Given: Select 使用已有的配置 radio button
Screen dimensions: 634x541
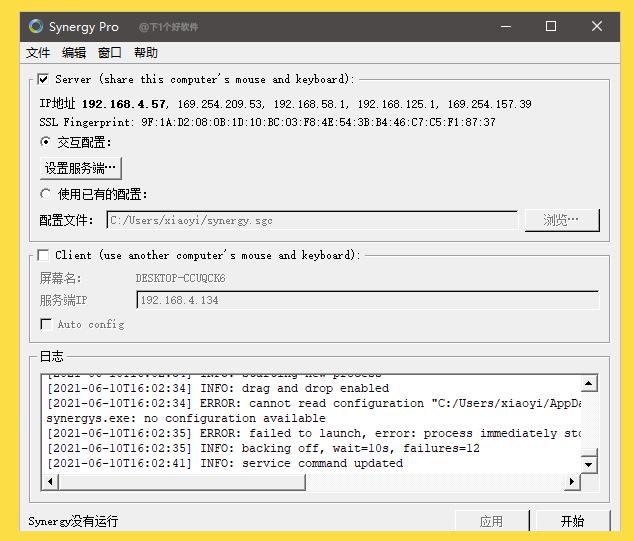Looking at the screenshot, I should coord(46,194).
